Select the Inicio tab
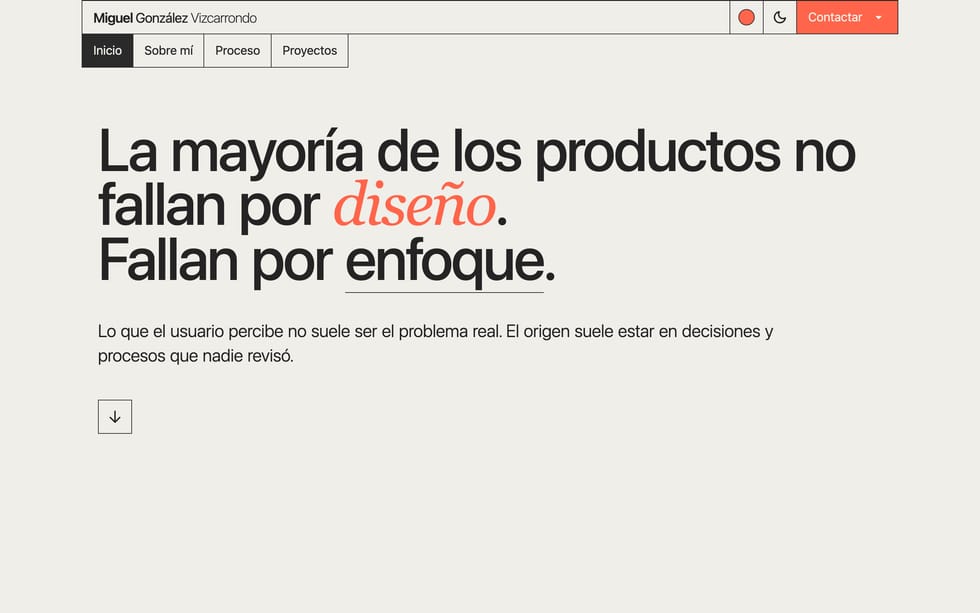 [108, 51]
